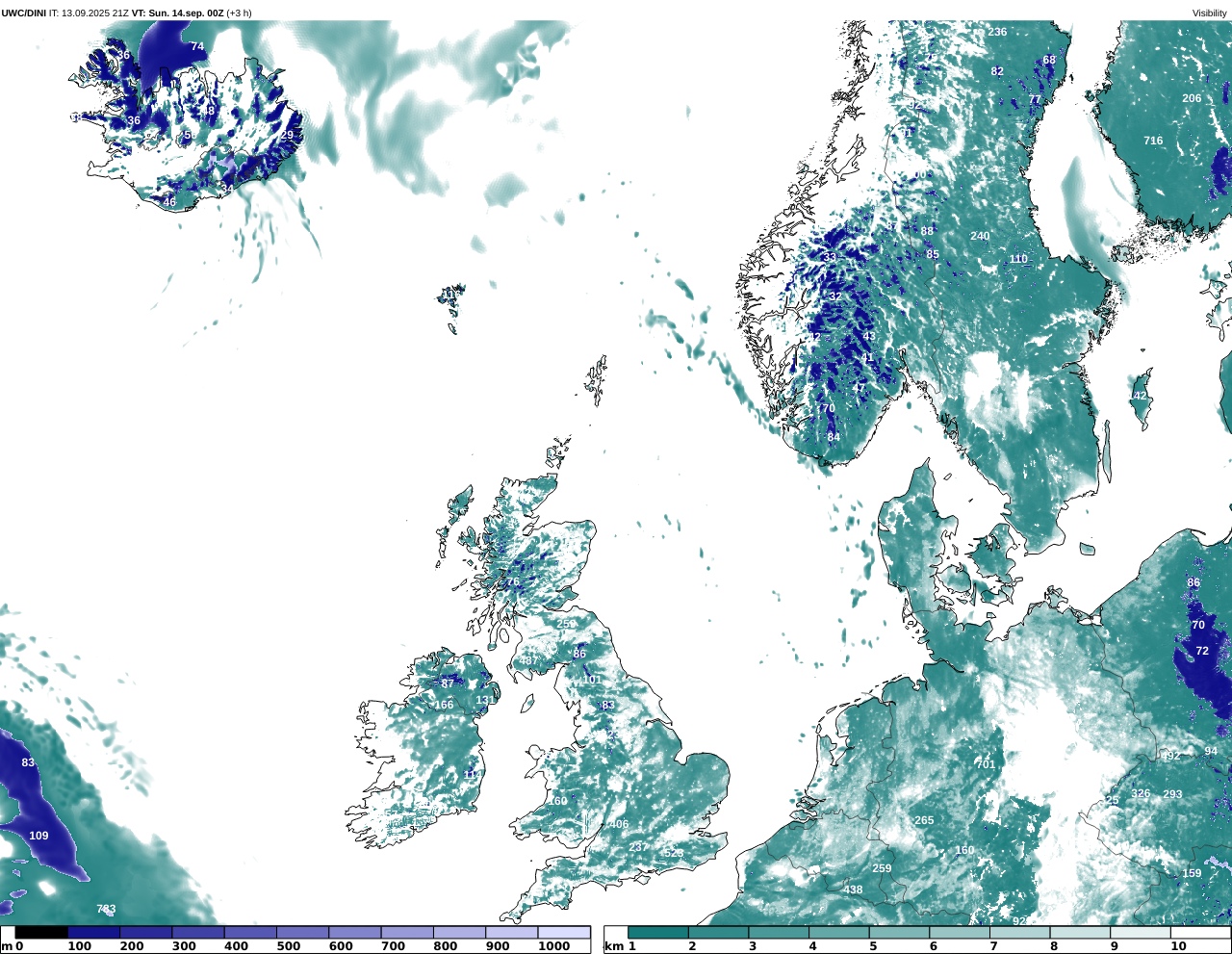Click the value 142 on Gotland island

pos(1138,396)
